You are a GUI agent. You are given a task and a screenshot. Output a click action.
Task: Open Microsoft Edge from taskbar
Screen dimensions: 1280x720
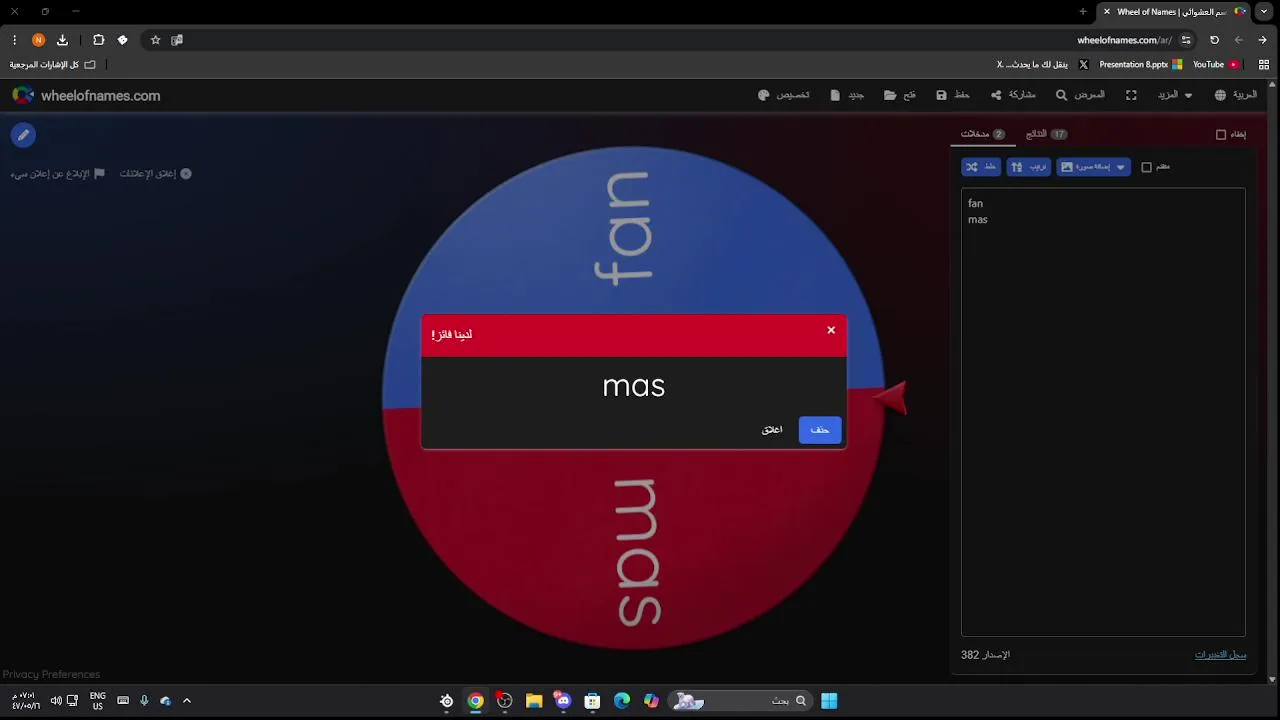point(622,701)
